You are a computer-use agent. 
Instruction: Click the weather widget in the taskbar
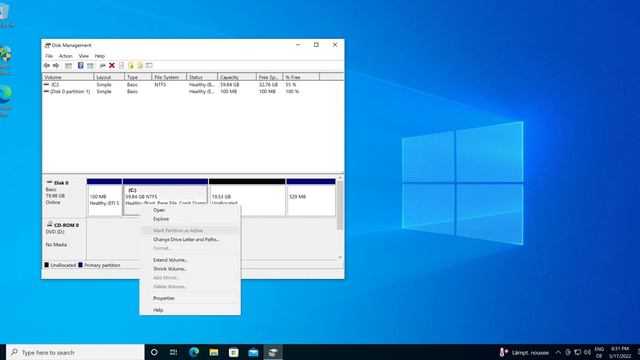[x=524, y=352]
